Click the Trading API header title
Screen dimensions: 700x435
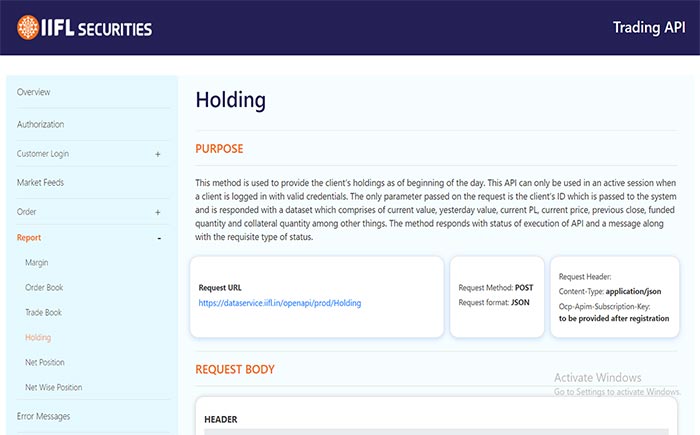tap(648, 27)
